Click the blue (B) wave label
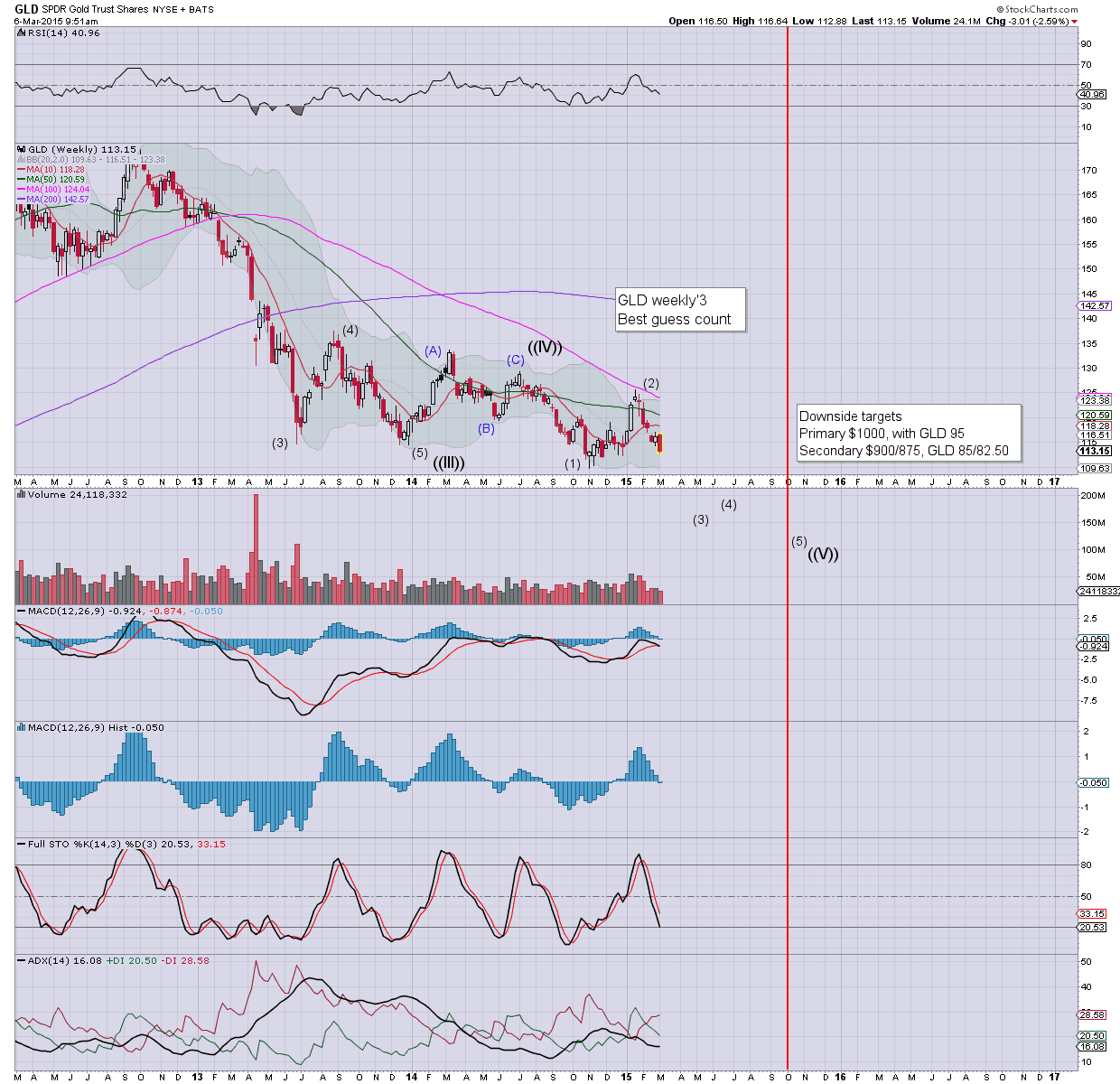Screen dimensions: 1120x1084 coord(487,428)
